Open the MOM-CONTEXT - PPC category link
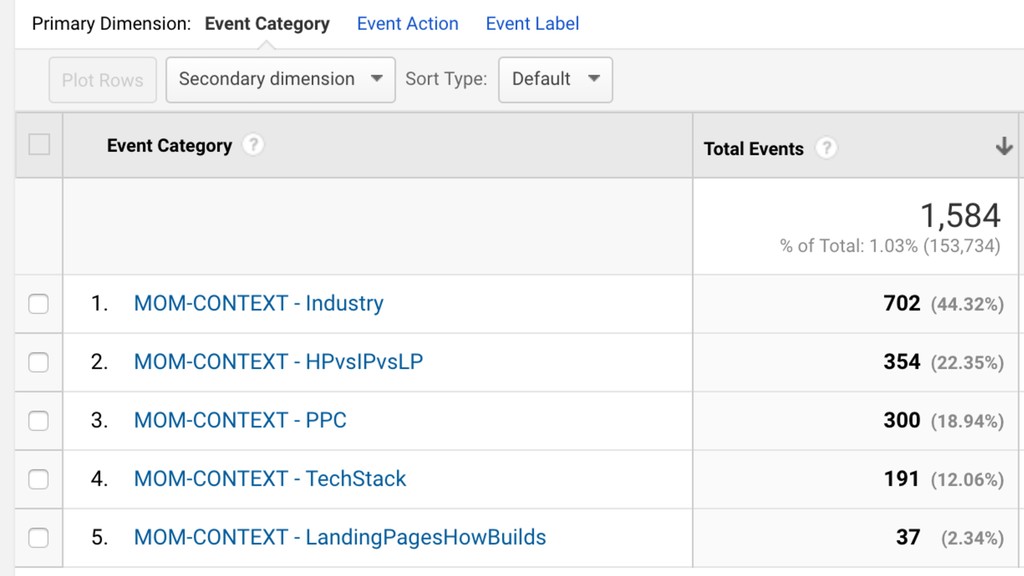 (x=240, y=420)
